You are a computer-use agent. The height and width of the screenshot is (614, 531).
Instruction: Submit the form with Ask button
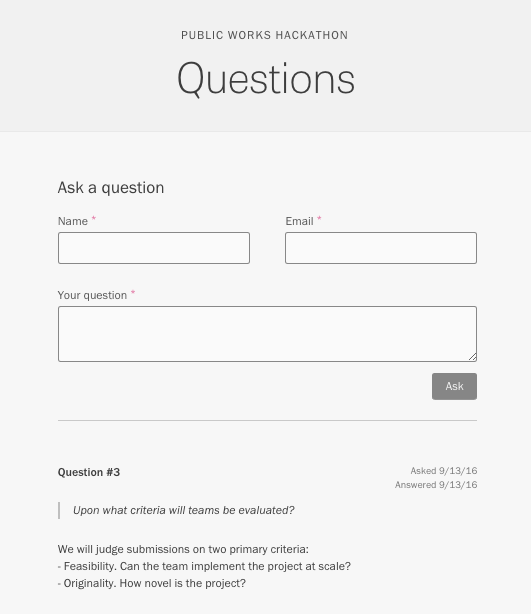454,386
